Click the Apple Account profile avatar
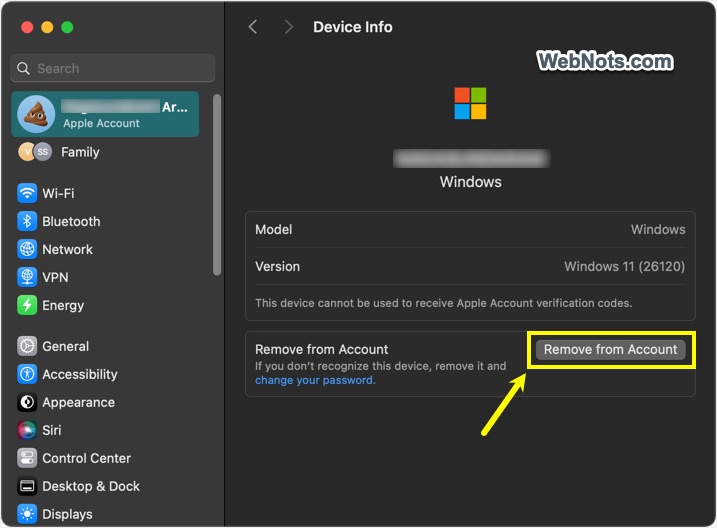Viewport: 717px width, 528px height. tap(36, 114)
